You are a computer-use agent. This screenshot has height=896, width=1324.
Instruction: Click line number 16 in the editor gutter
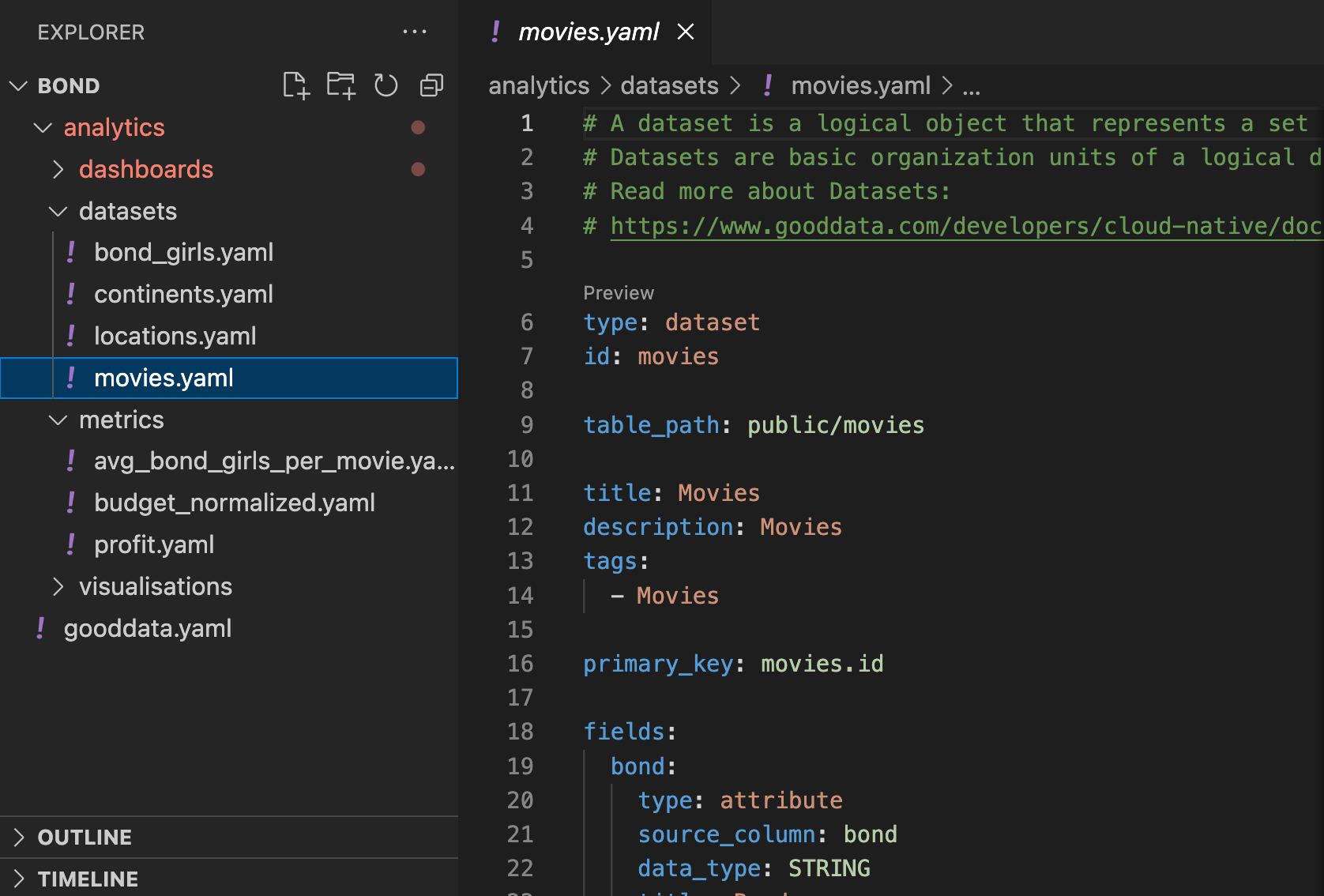pos(521,664)
